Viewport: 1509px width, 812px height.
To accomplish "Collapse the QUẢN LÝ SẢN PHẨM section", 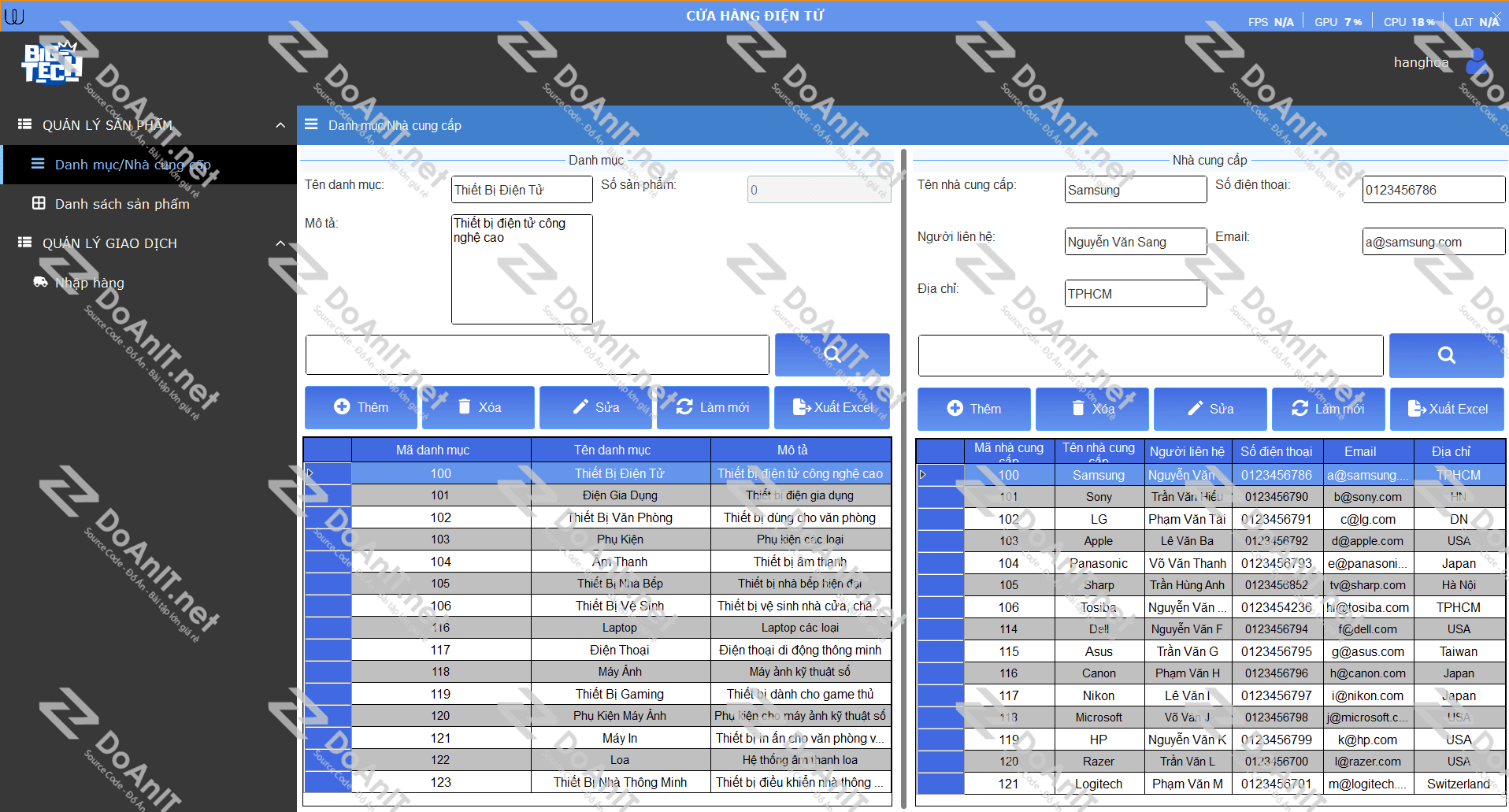I will (x=280, y=125).
